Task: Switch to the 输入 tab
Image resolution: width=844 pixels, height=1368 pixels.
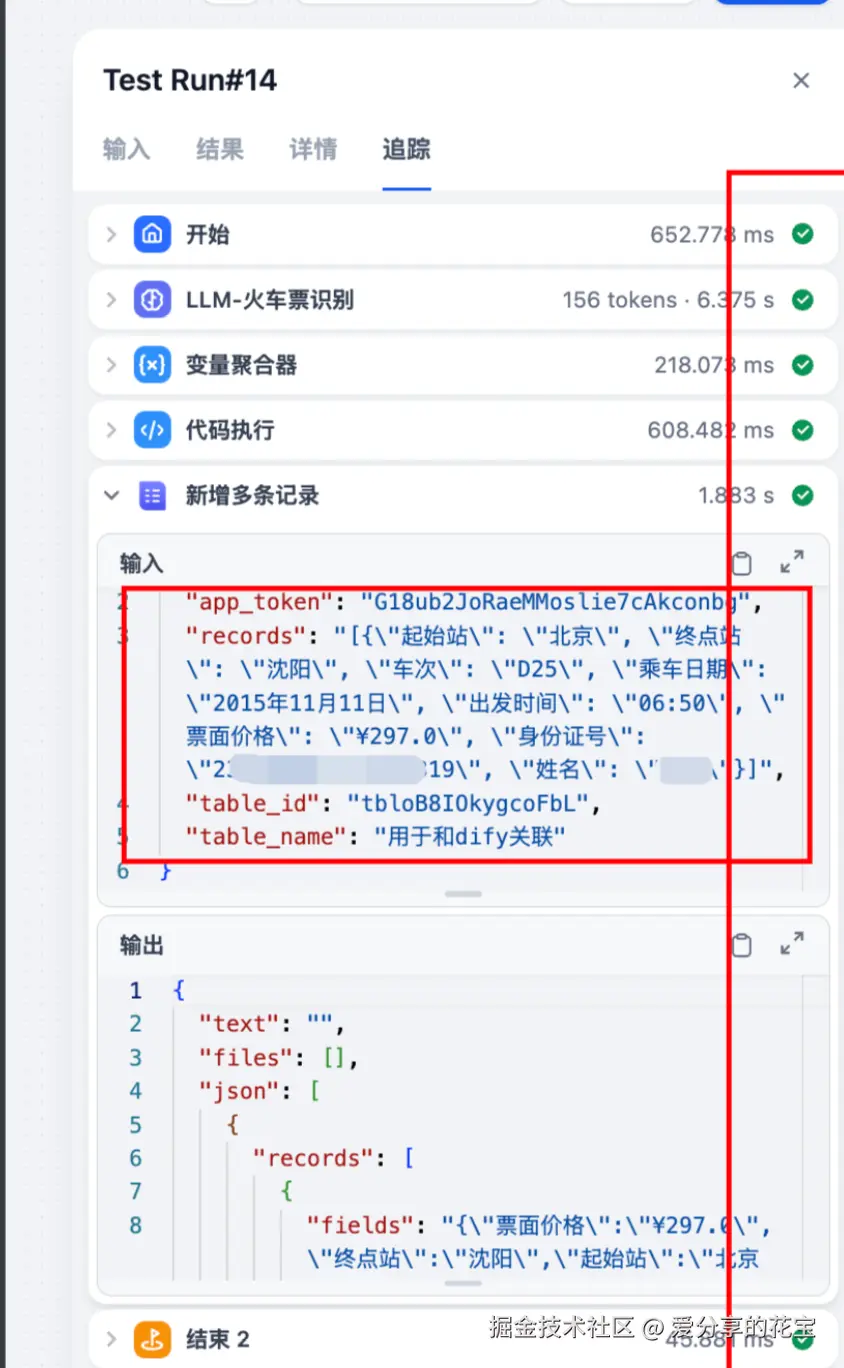Action: click(x=126, y=150)
